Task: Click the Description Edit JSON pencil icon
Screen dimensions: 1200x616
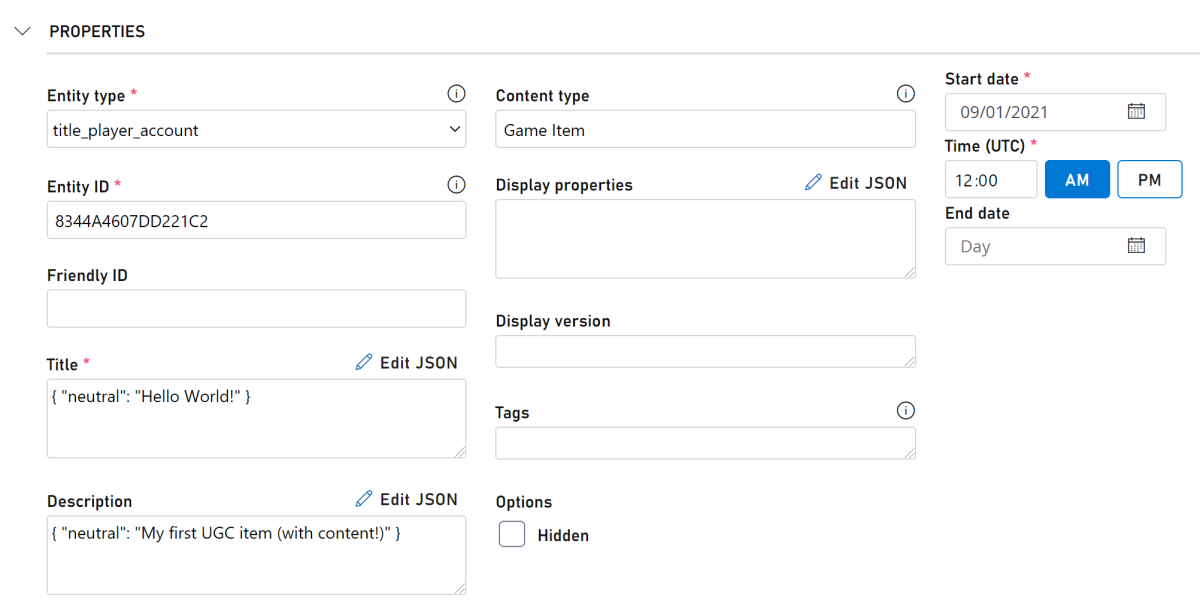Action: tap(364, 499)
